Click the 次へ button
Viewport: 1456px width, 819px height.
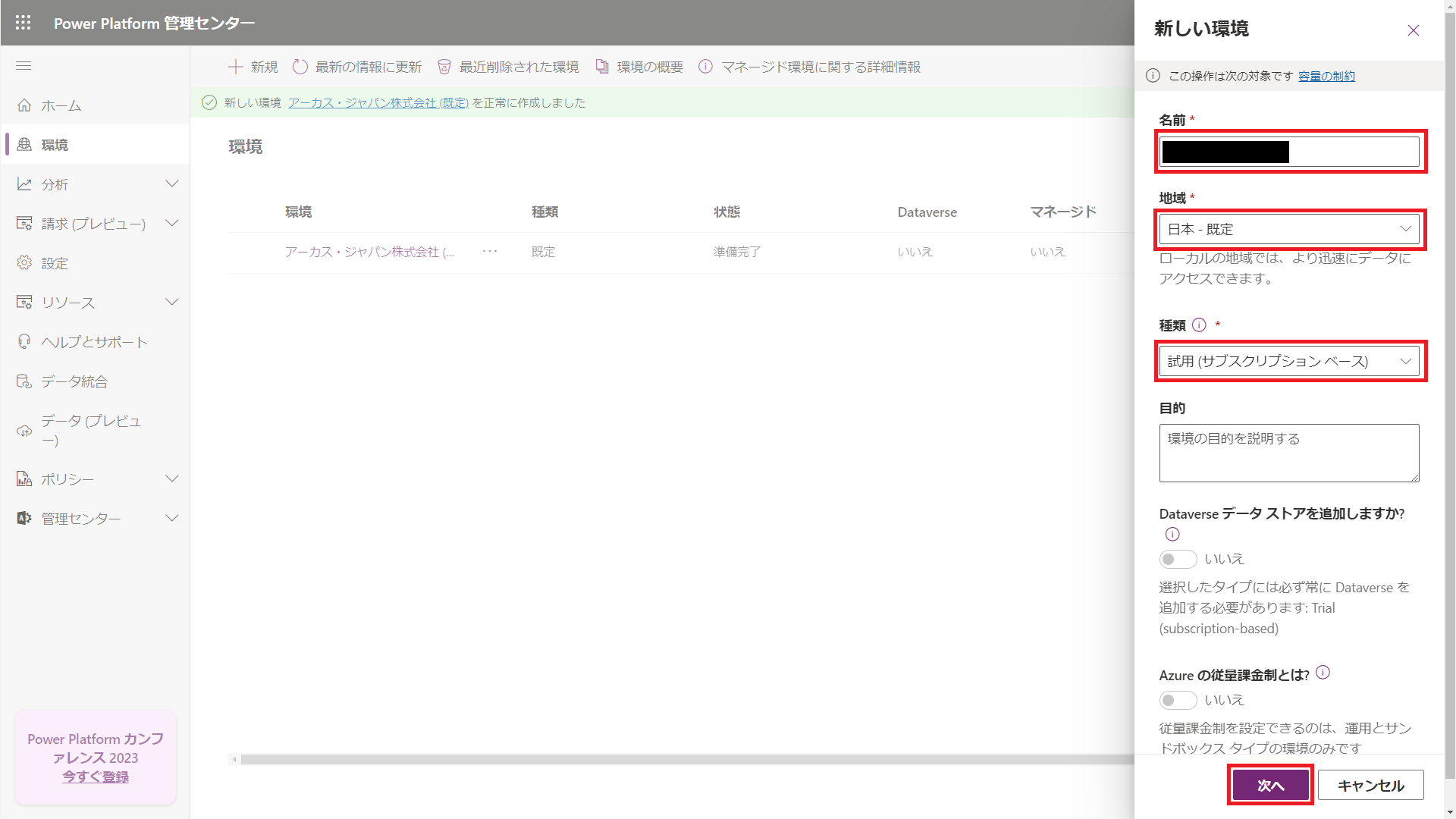tap(1271, 786)
